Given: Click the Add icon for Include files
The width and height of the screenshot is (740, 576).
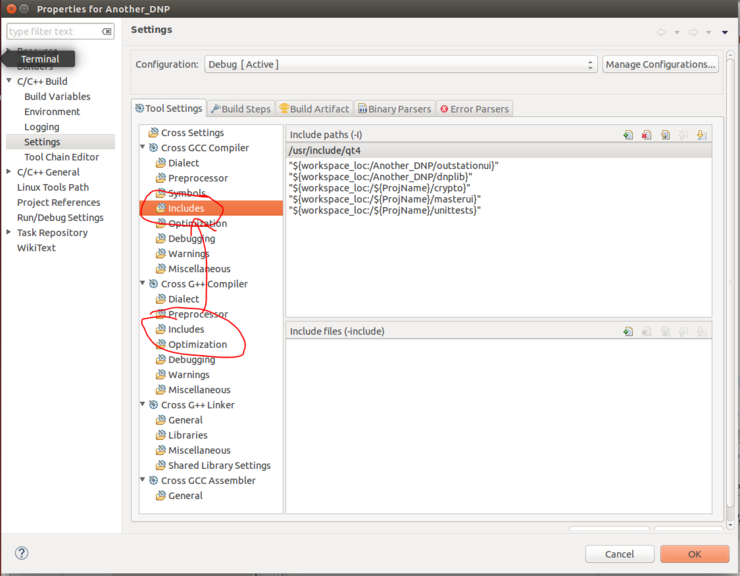Looking at the screenshot, I should 628,332.
